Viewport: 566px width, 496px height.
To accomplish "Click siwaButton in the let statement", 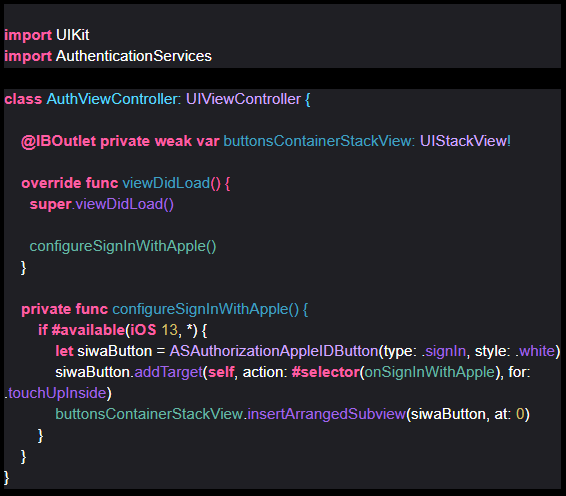I will pos(114,351).
